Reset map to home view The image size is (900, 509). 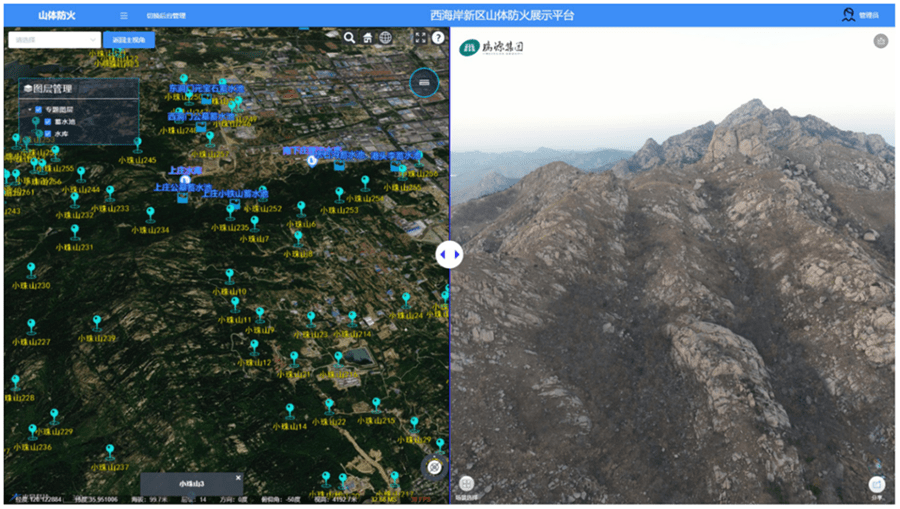[367, 38]
